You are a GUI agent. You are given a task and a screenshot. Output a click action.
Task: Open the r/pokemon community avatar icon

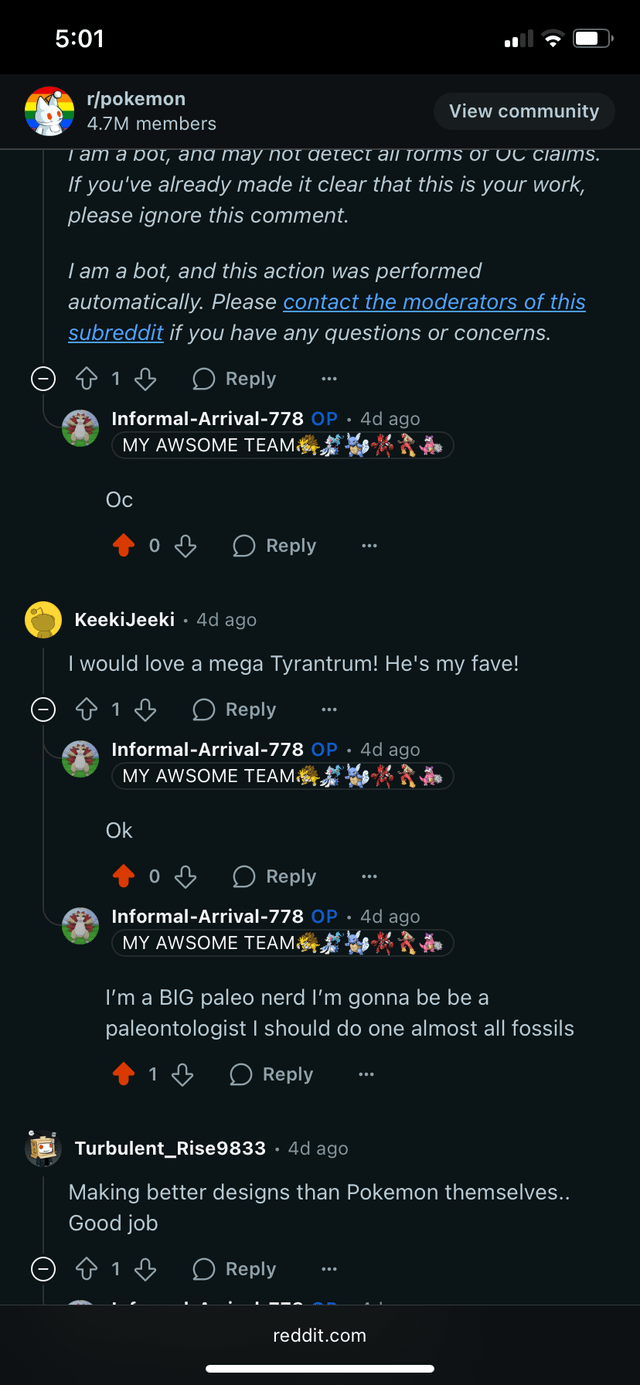[x=49, y=111]
